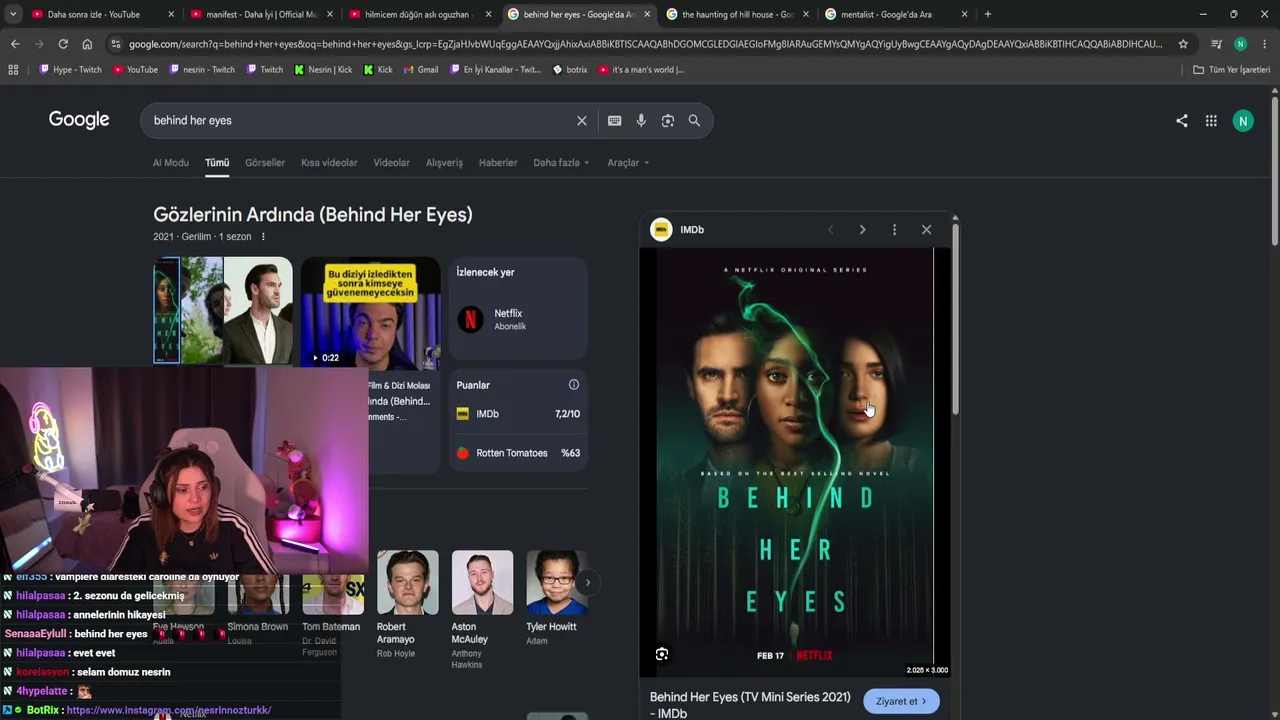
Task: Close the IMDb image viewer panel
Action: pyautogui.click(x=926, y=230)
